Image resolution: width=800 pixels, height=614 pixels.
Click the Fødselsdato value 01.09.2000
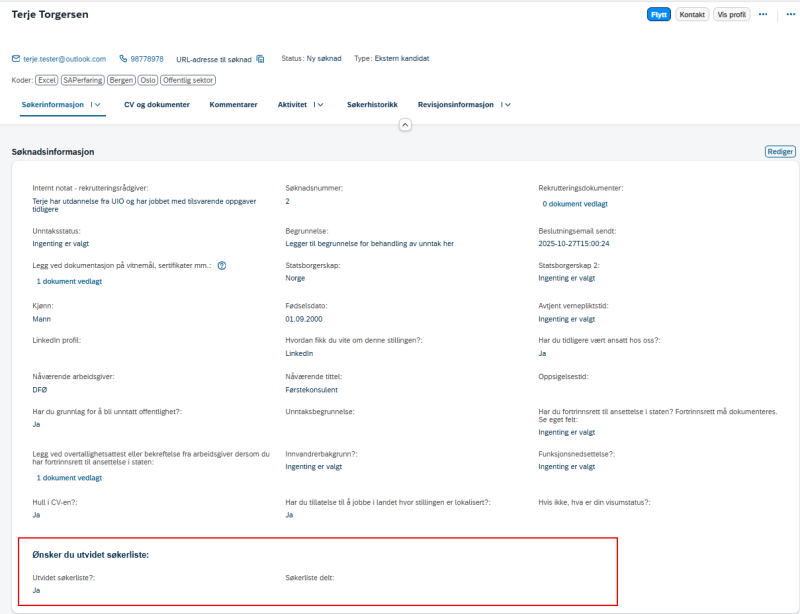tap(304, 319)
